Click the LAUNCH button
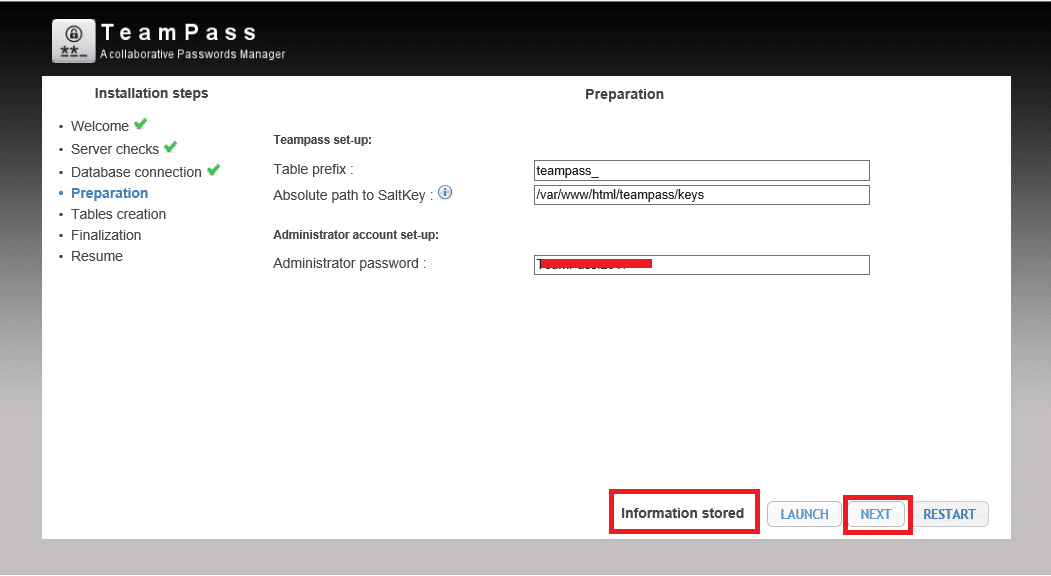This screenshot has height=576, width=1051. [x=804, y=514]
